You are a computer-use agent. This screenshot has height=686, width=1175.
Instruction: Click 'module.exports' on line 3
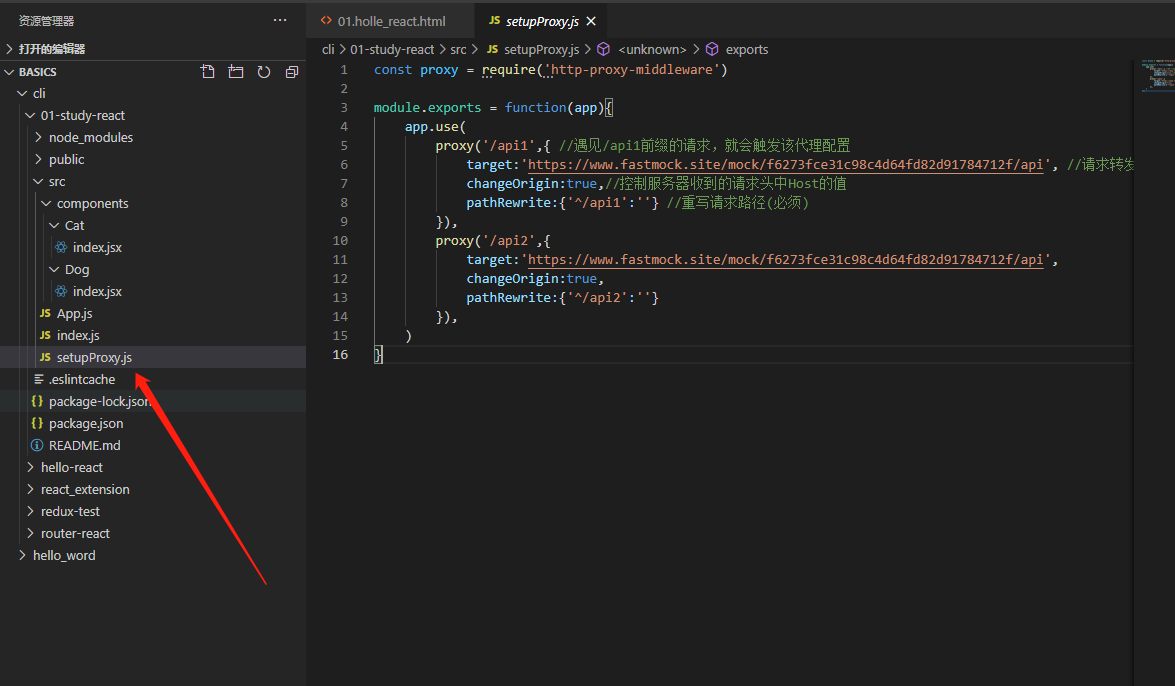[x=427, y=107]
